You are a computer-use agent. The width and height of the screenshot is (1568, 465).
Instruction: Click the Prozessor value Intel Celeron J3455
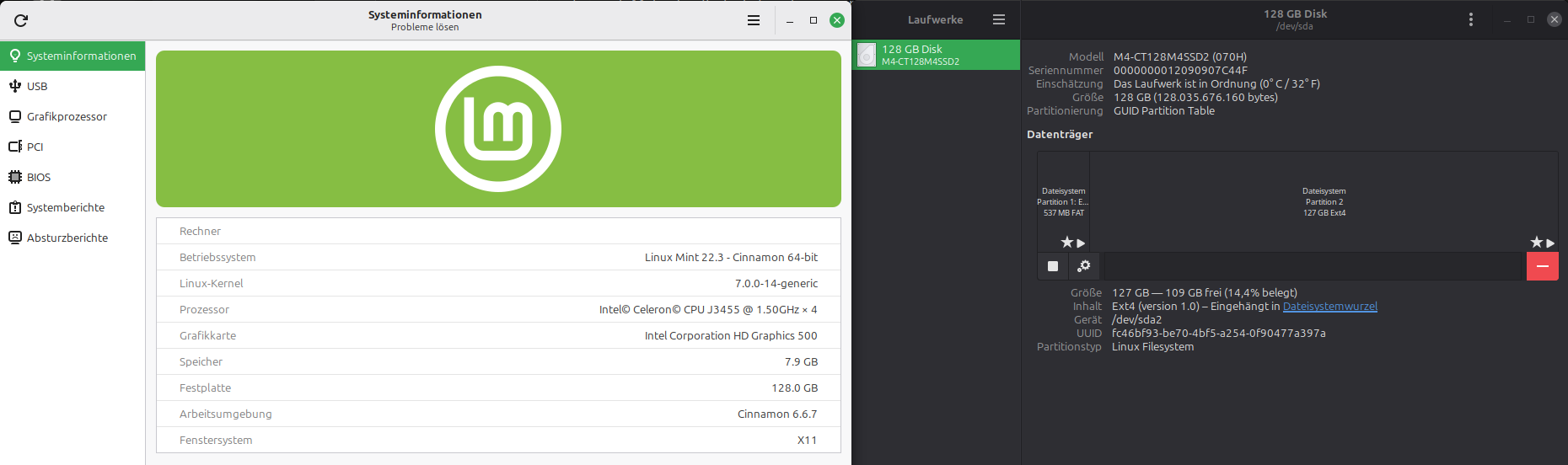(x=708, y=309)
